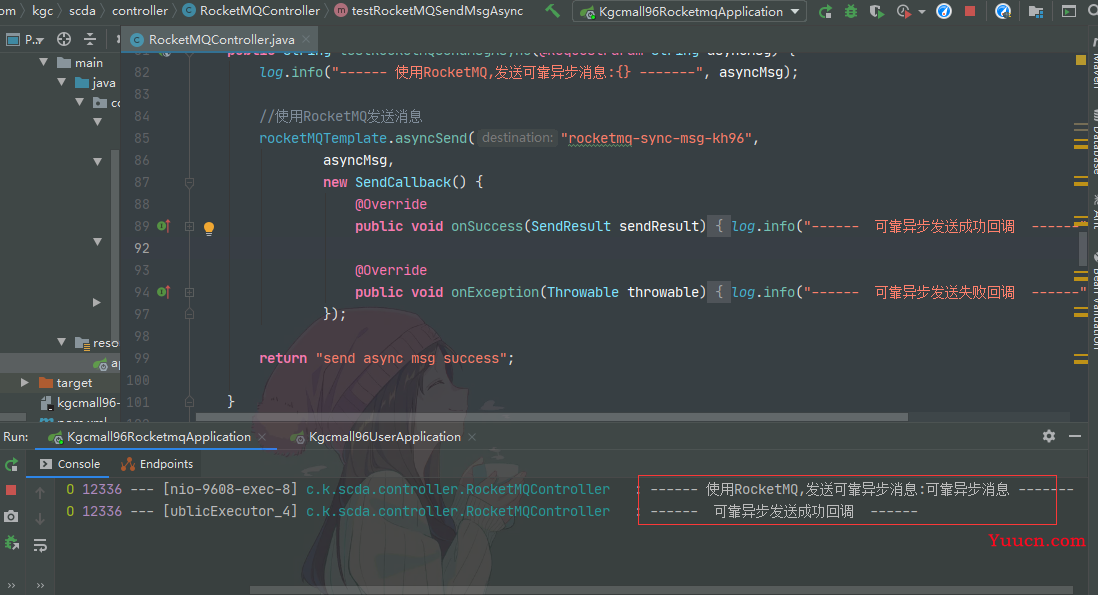Open the Console tab
The width and height of the screenshot is (1098, 595).
pos(69,464)
